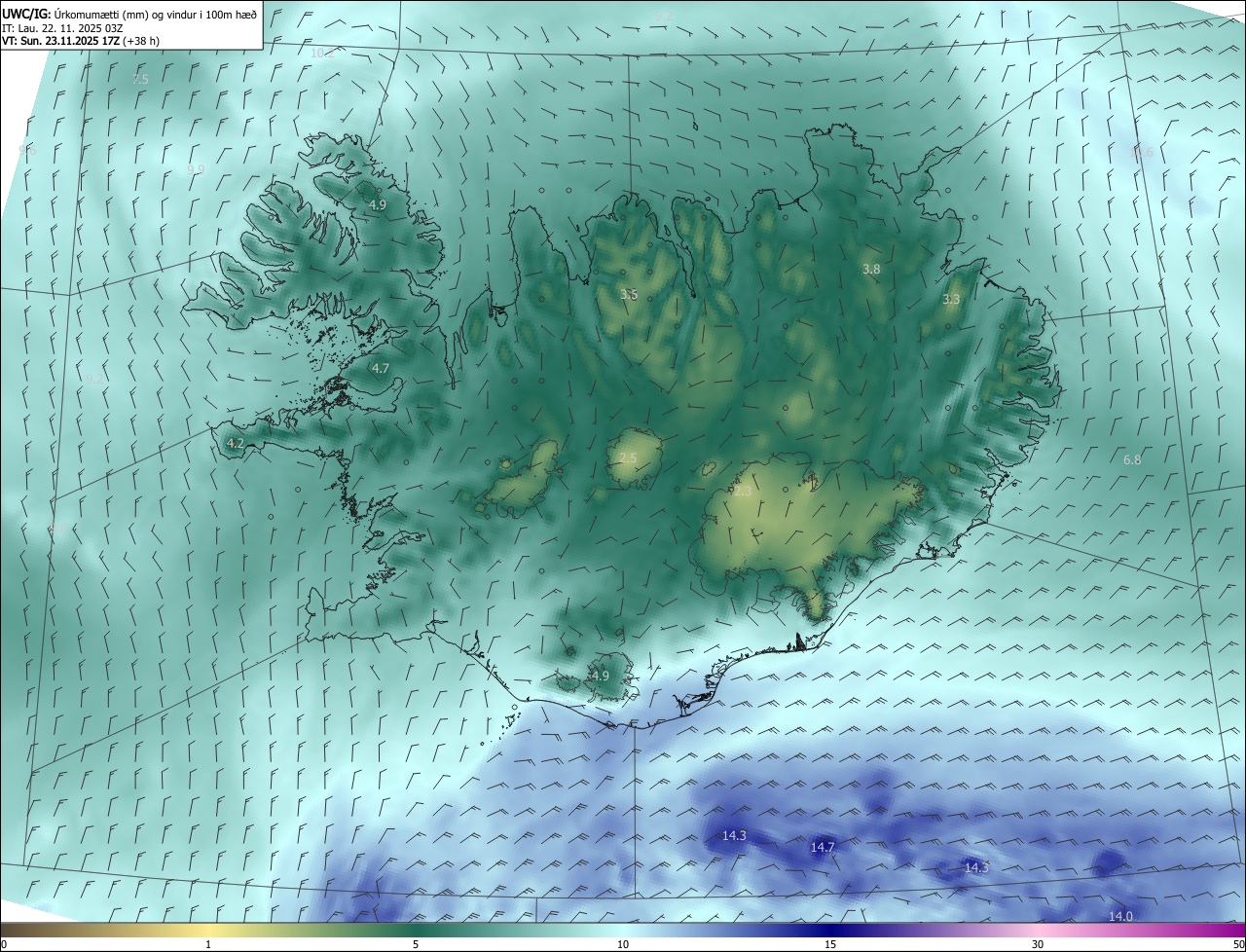Click the 4.9 value on the south coast glacier
This screenshot has width=1246, height=952.
tap(601, 676)
